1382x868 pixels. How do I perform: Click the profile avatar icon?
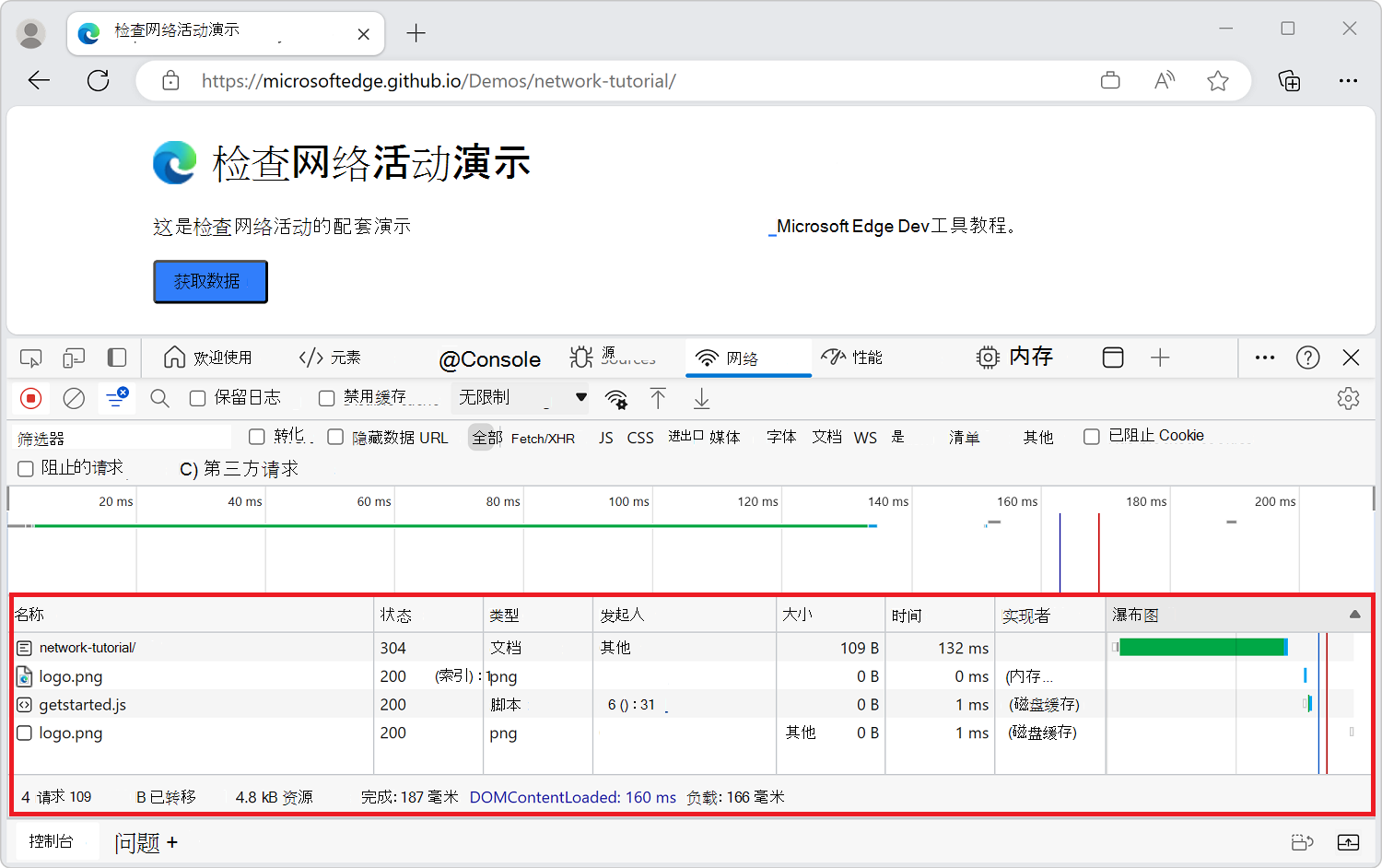coord(31,34)
